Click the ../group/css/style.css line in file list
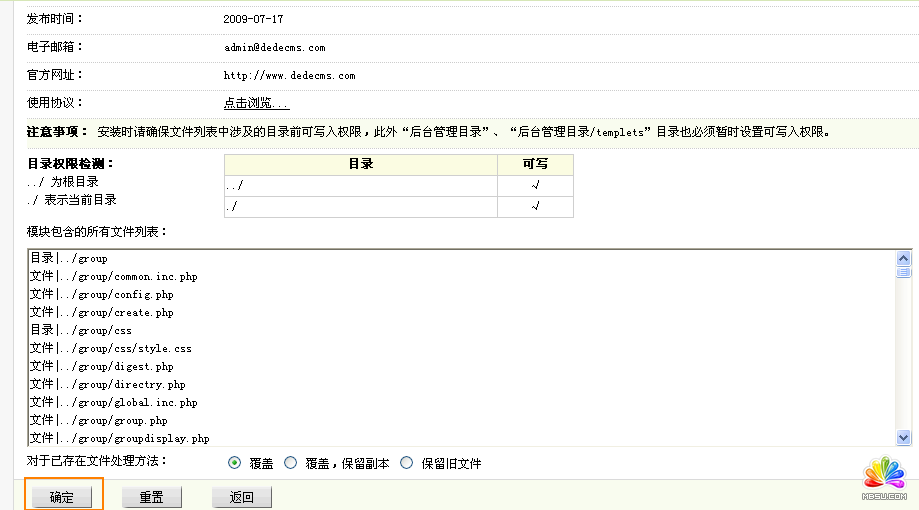919x510 pixels. click(110, 349)
